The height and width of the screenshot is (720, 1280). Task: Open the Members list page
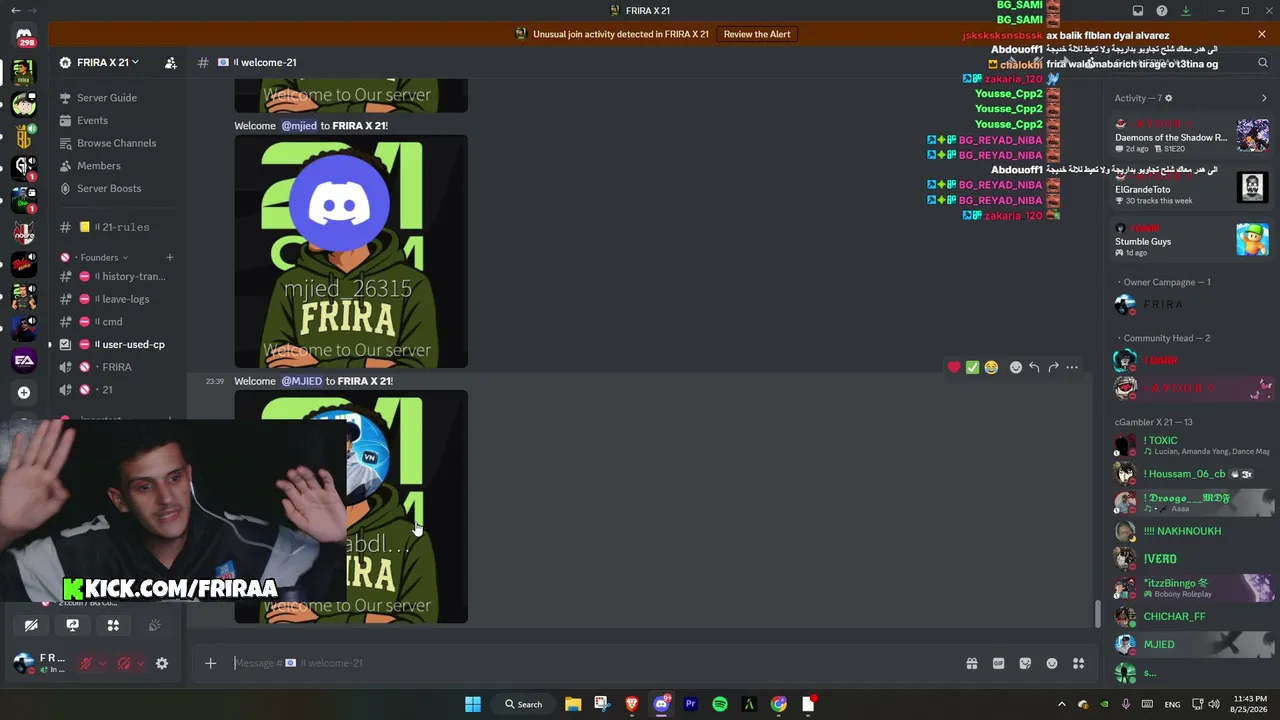(98, 166)
